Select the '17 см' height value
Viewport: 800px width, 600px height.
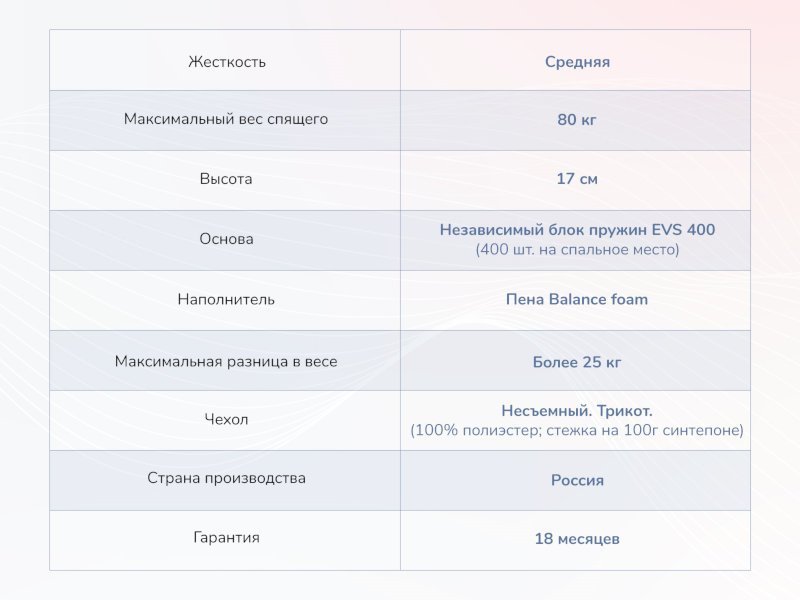click(x=577, y=180)
